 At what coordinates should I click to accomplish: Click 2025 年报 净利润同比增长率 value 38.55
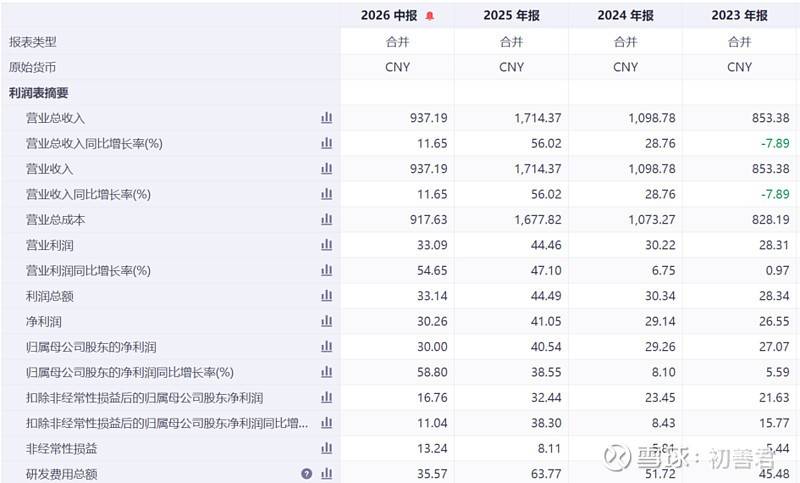(546, 372)
